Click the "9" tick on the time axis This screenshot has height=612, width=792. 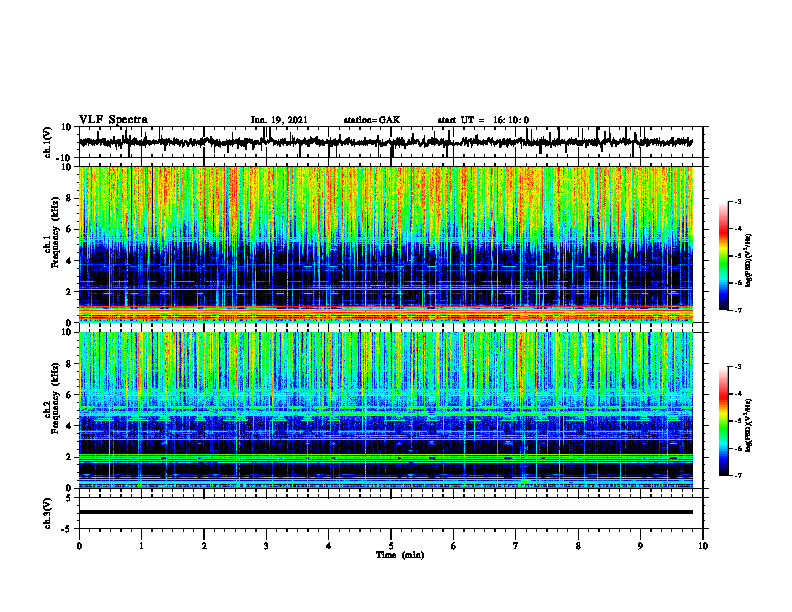pos(640,546)
